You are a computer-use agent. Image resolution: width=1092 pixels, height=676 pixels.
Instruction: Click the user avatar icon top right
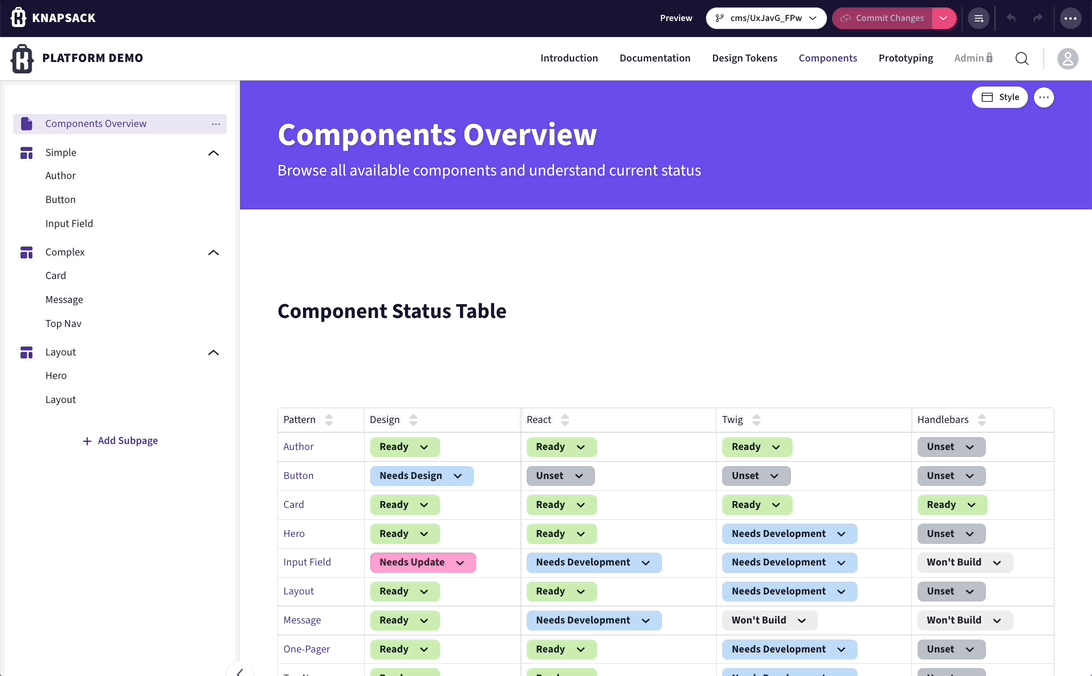pyautogui.click(x=1067, y=58)
